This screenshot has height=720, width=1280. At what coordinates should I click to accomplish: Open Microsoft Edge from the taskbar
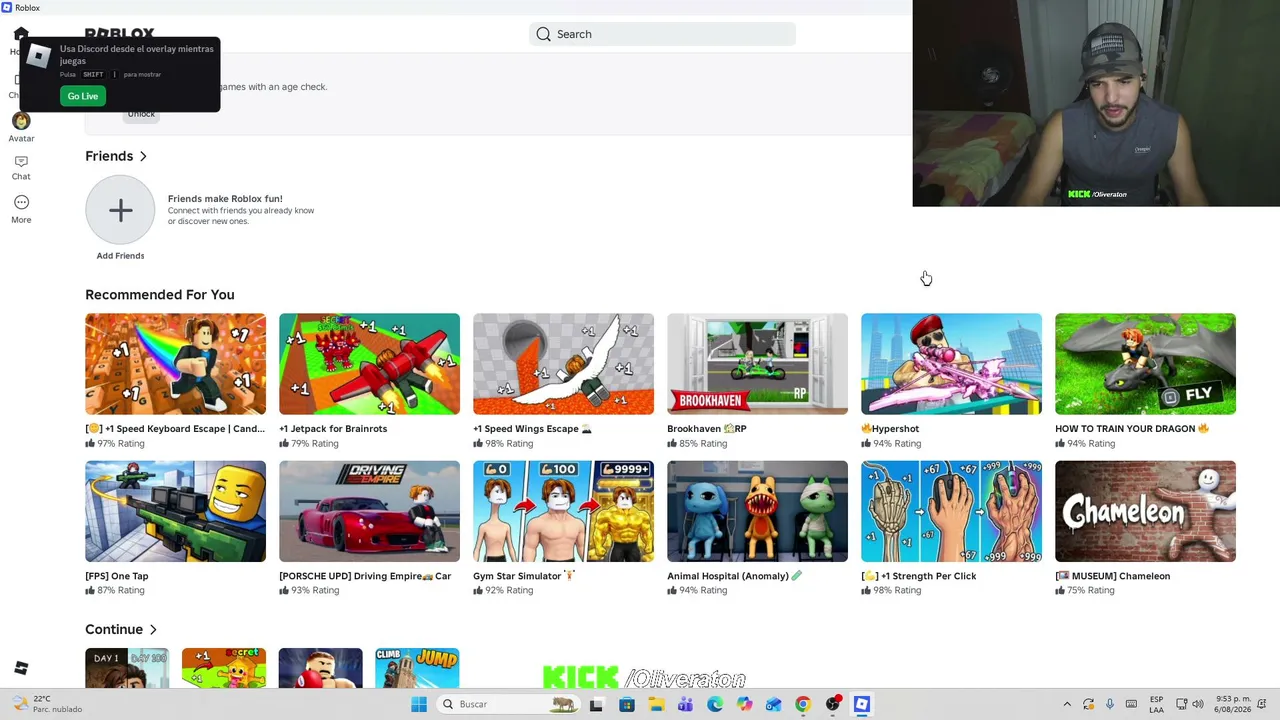(715, 704)
